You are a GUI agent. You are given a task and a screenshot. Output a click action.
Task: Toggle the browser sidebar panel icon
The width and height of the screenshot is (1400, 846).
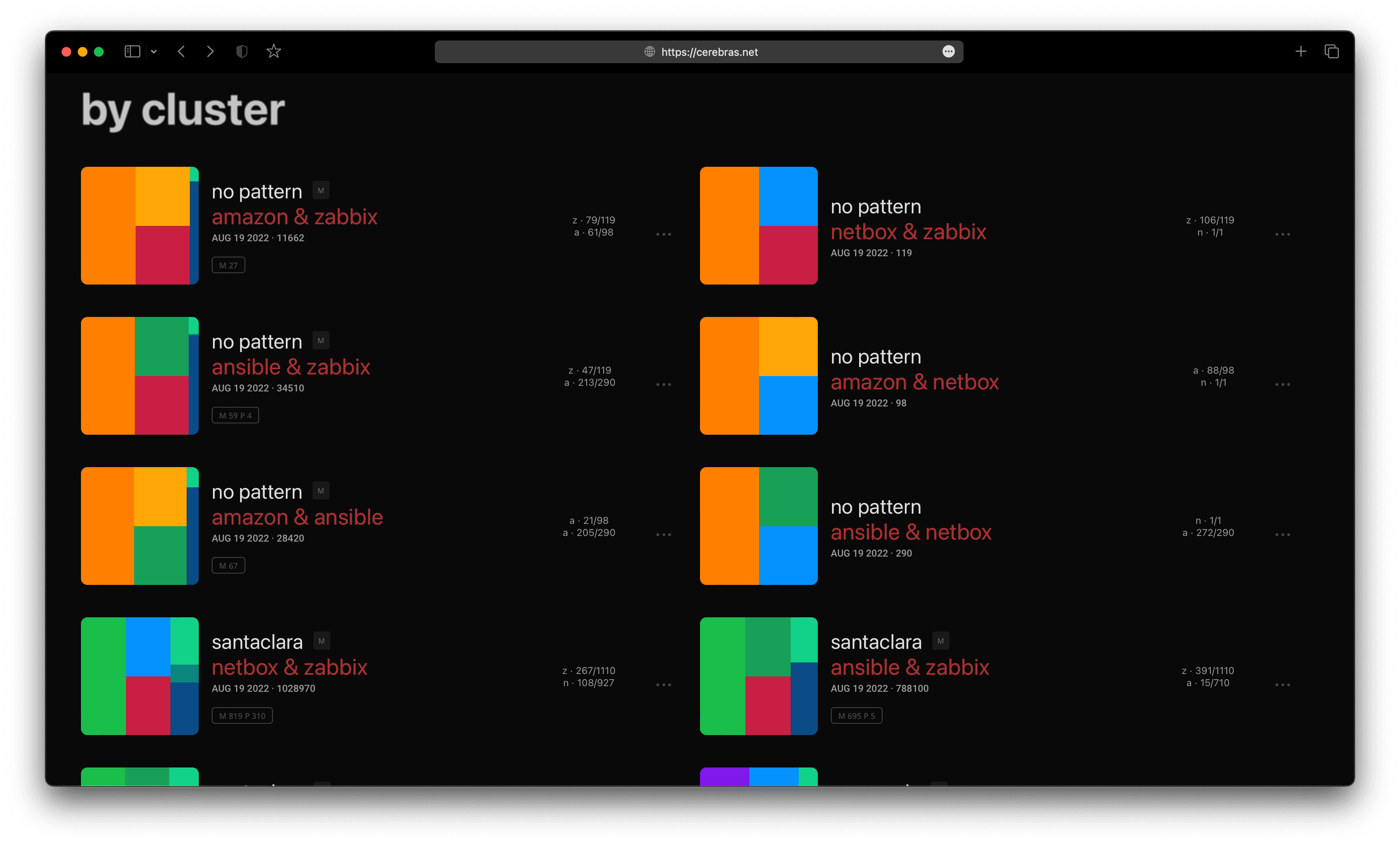(132, 52)
